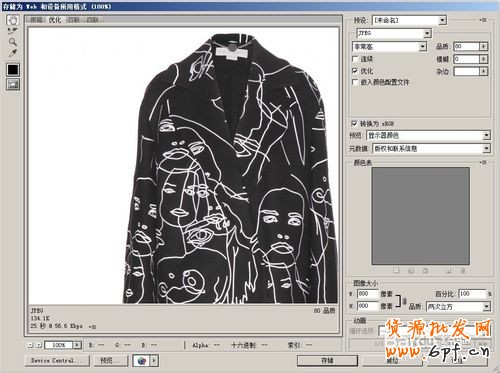Select the Zoom tool
The height and width of the screenshot is (373, 500).
(x=13, y=42)
